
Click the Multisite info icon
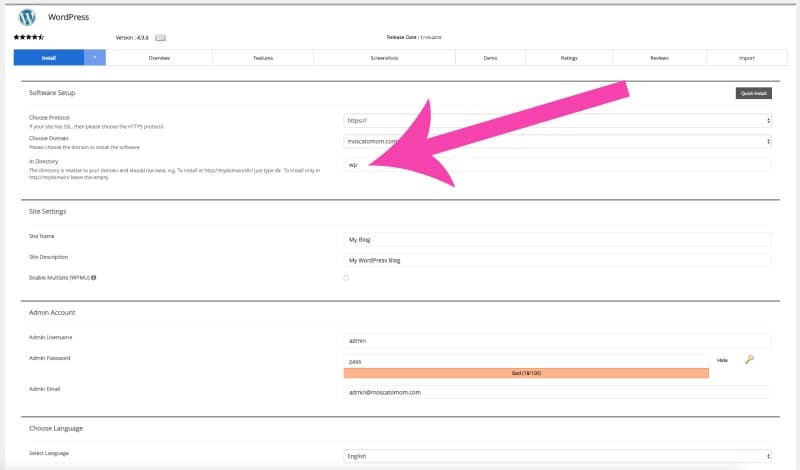[x=94, y=278]
